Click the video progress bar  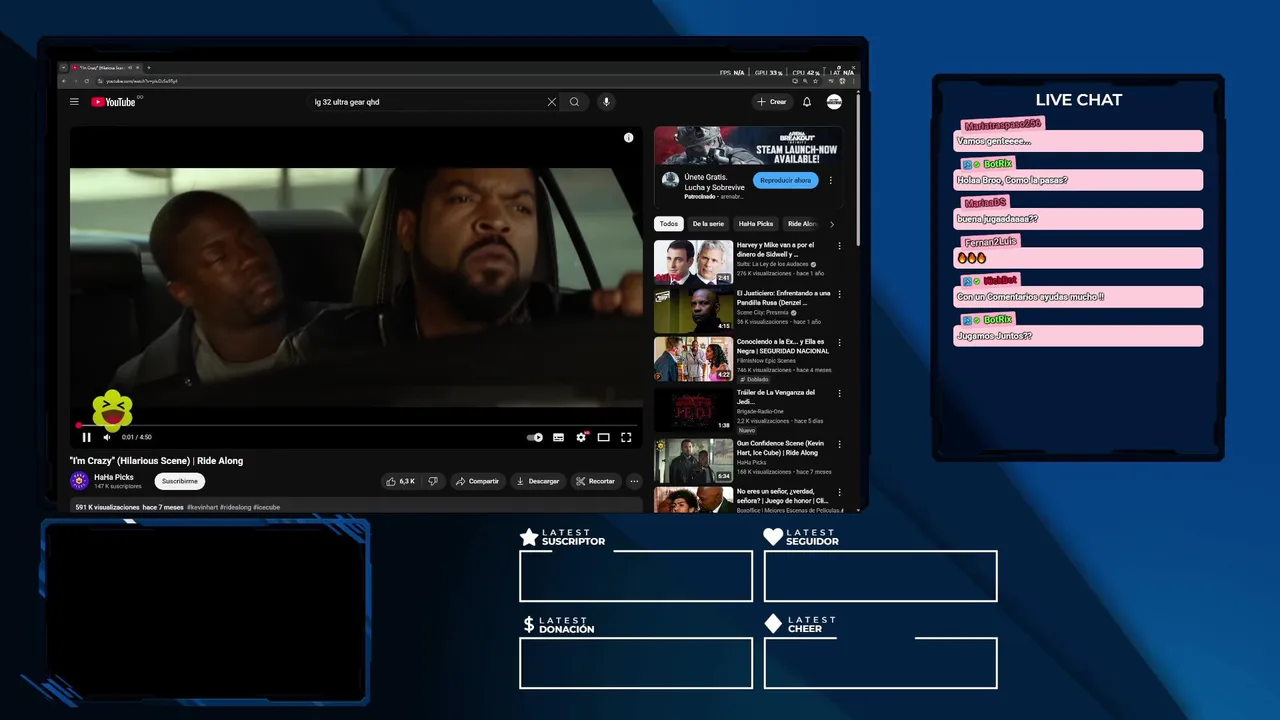356,425
